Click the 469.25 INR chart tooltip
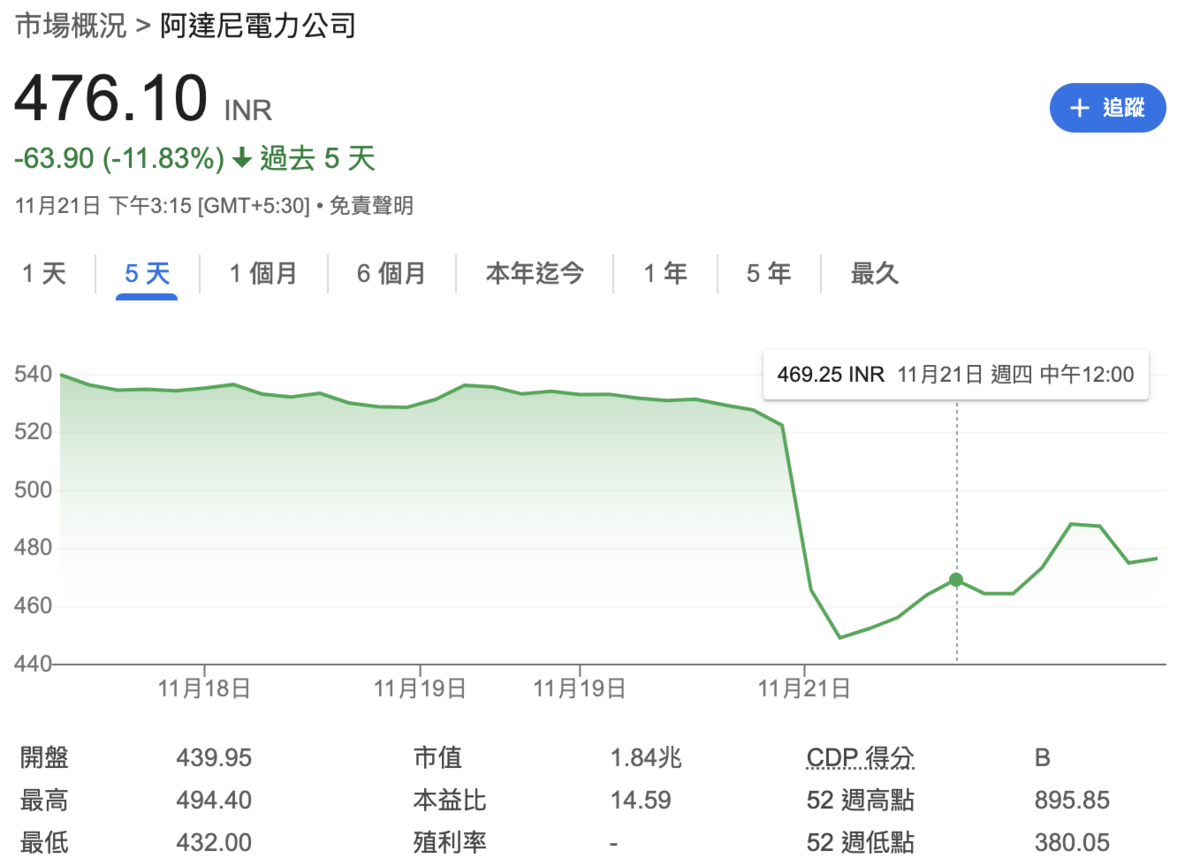1200x866 pixels. (x=955, y=374)
